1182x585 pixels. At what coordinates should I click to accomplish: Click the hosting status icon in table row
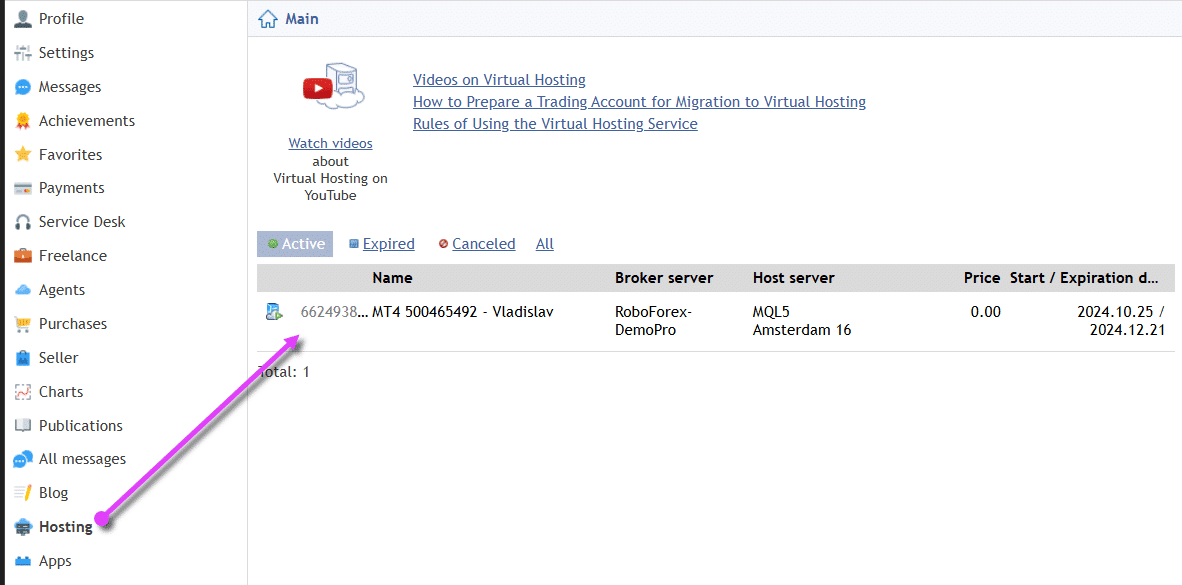point(273,312)
